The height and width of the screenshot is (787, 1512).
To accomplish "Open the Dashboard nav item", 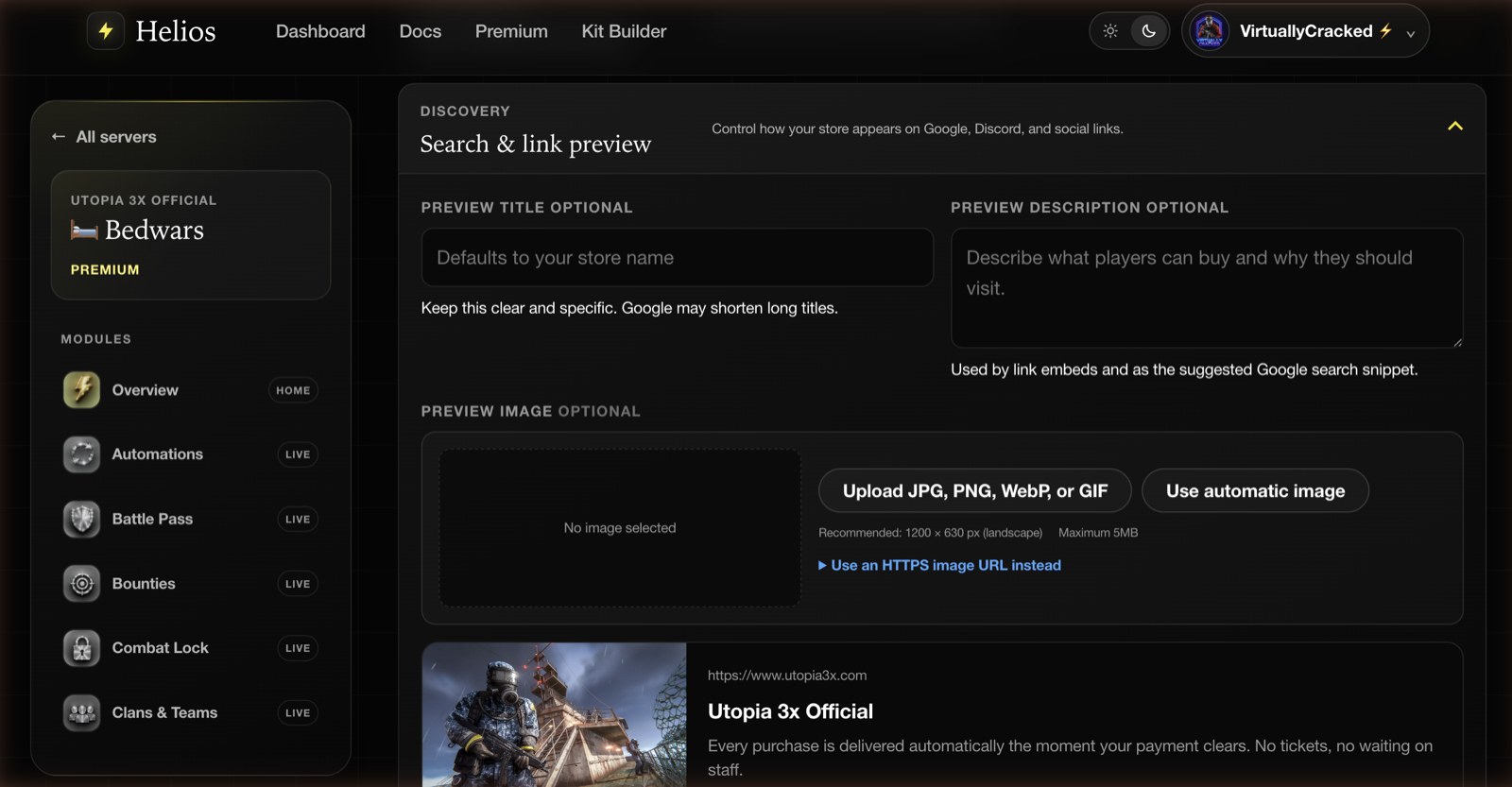I will click(320, 31).
